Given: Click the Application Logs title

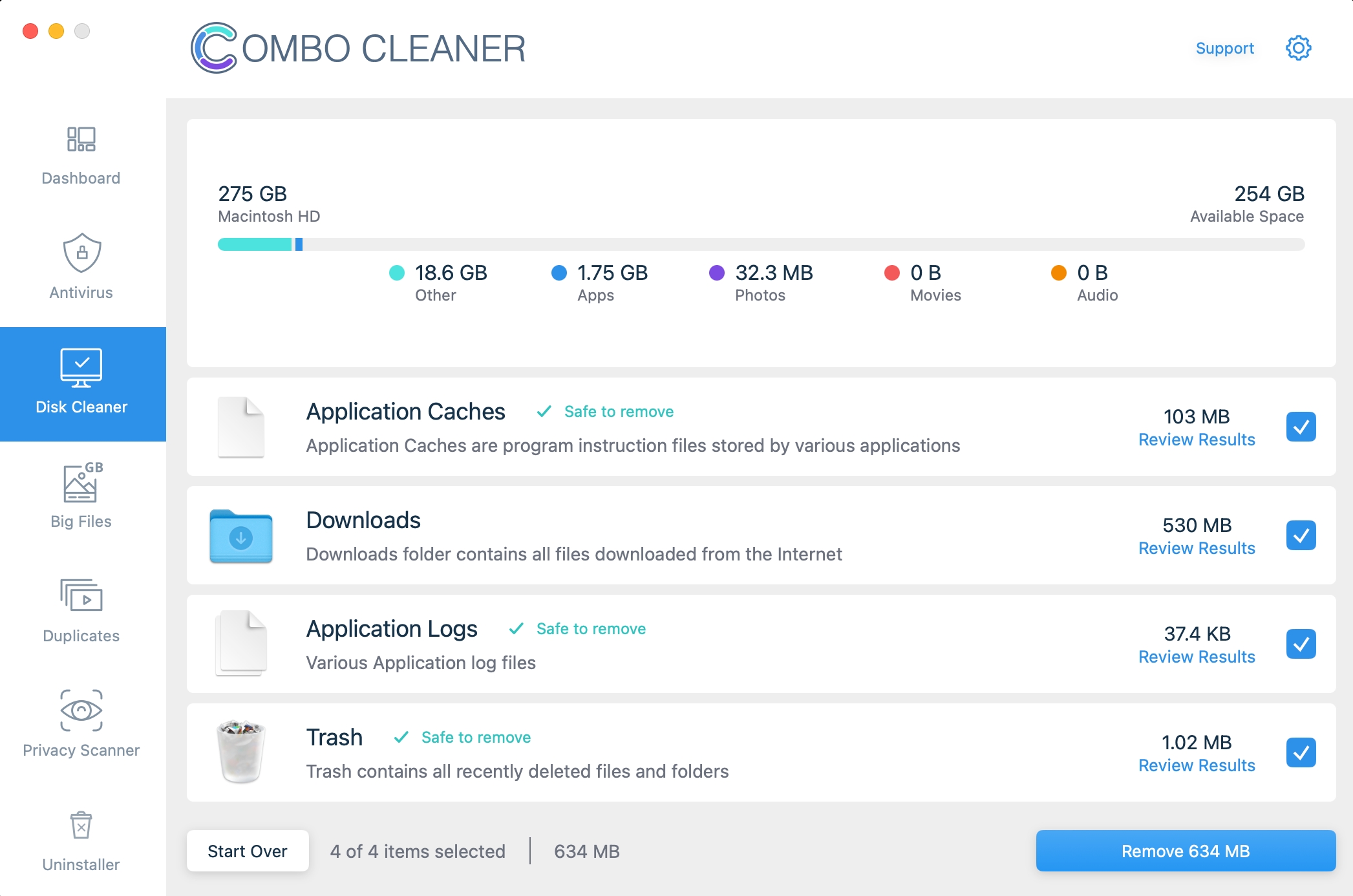Looking at the screenshot, I should tap(392, 629).
